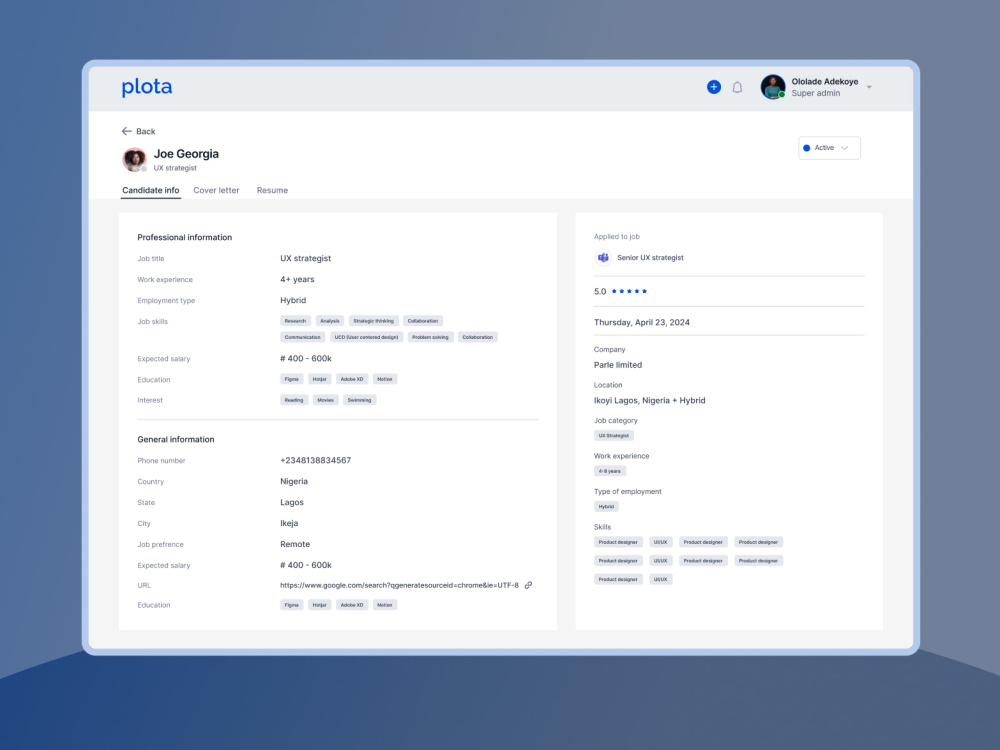Screen dimensions: 1000x750
Task: Select the Candidate info tab
Action: (151, 190)
